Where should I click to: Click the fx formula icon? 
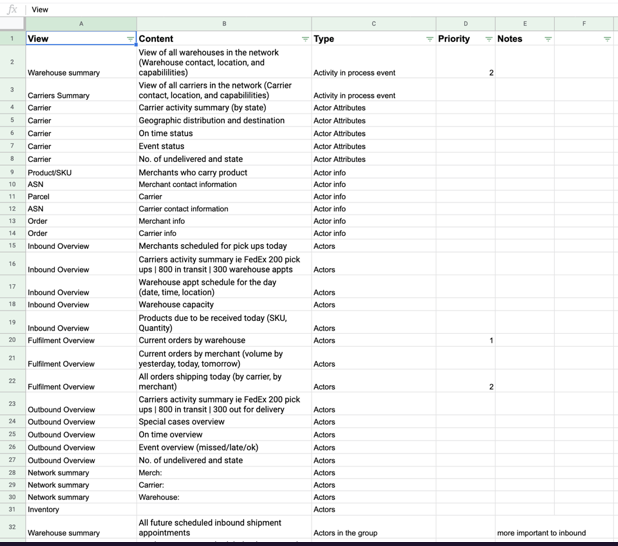13,9
